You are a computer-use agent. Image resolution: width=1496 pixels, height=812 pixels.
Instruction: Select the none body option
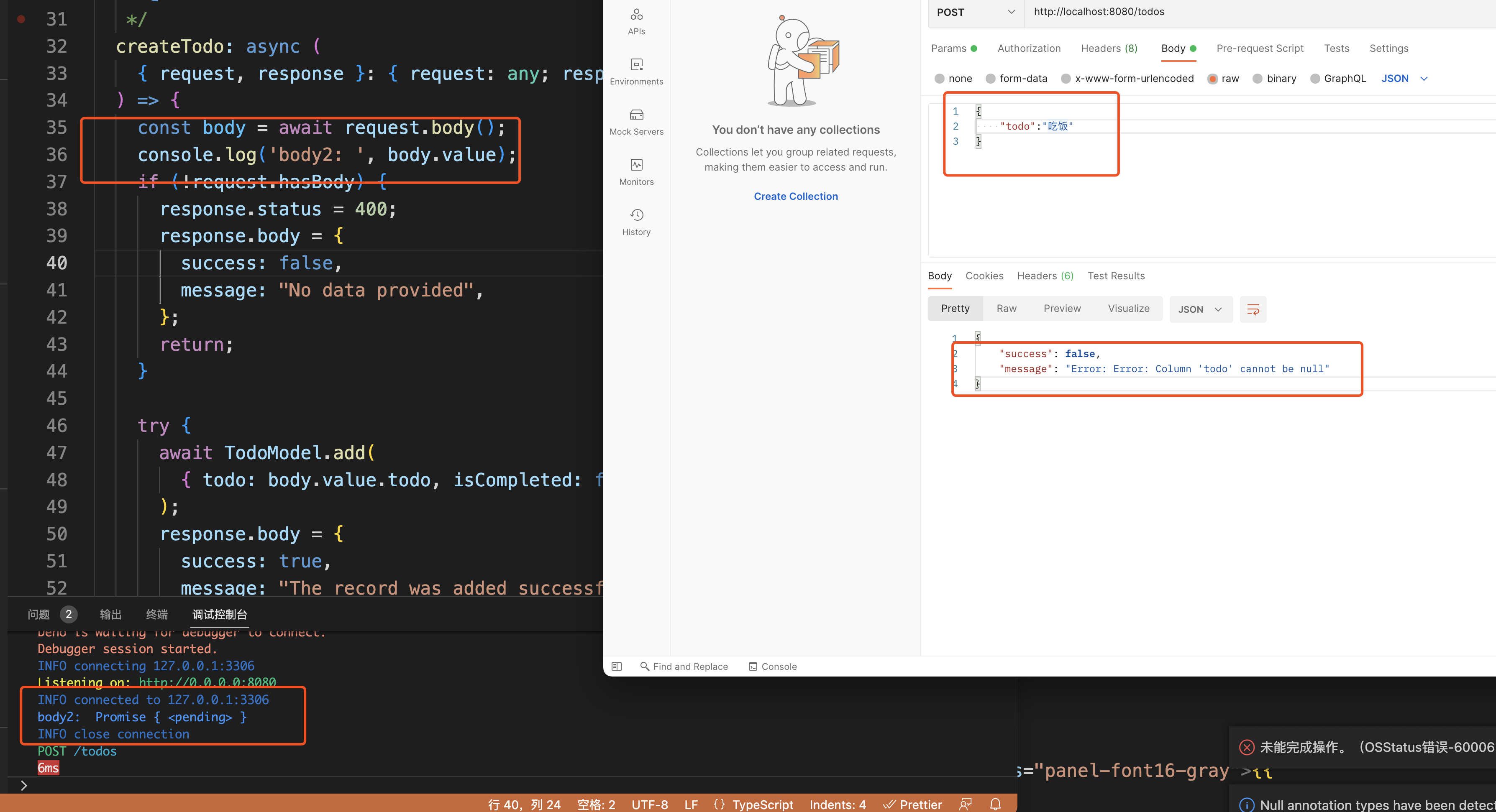939,78
